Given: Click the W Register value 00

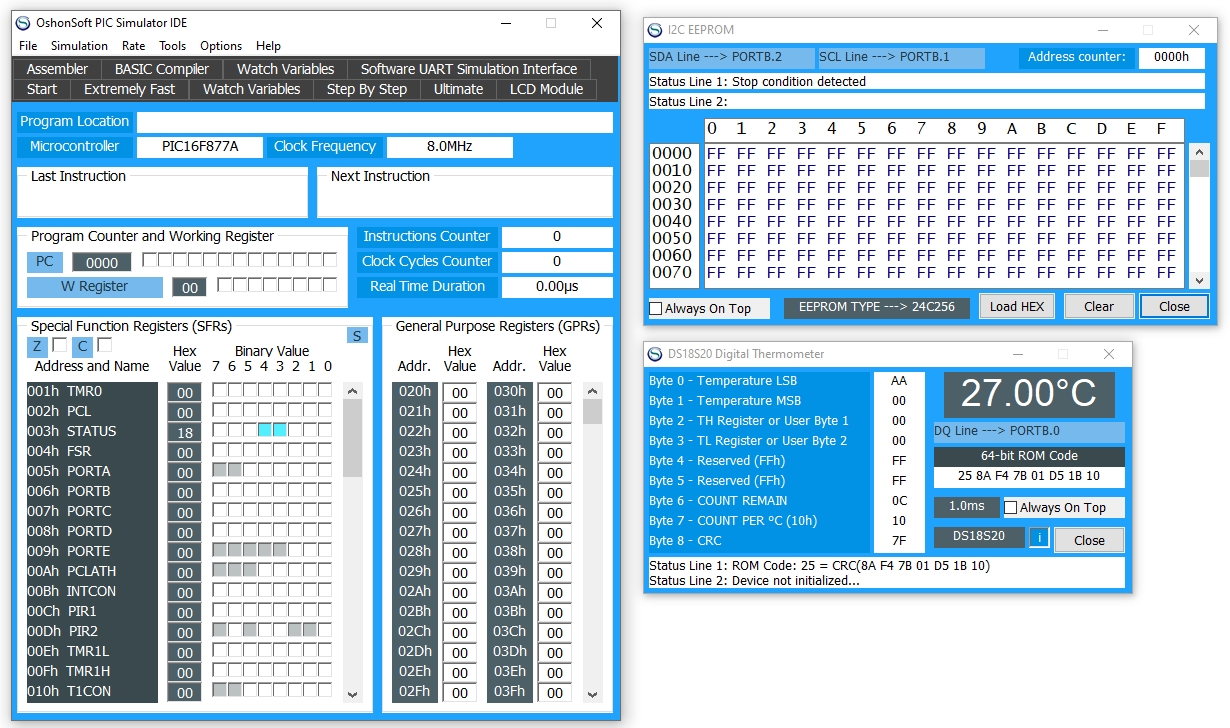Looking at the screenshot, I should tap(188, 288).
